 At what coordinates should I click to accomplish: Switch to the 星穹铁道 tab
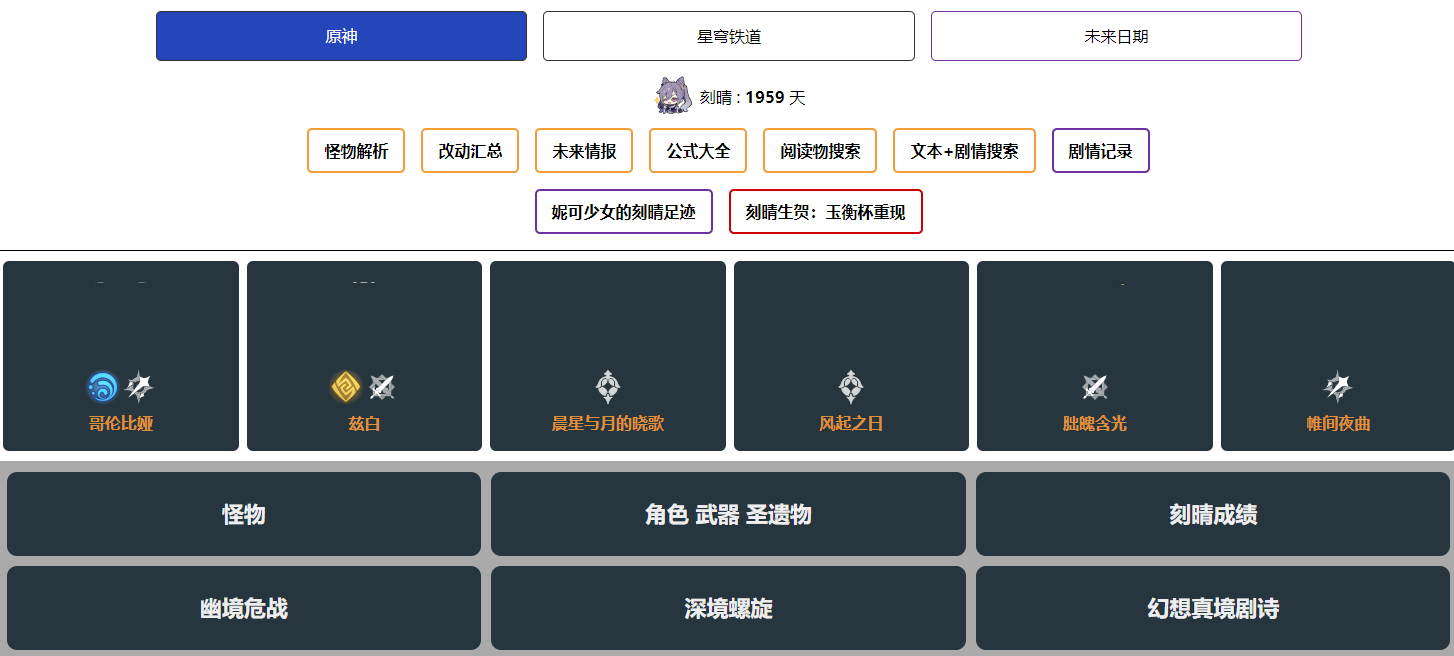(x=728, y=36)
